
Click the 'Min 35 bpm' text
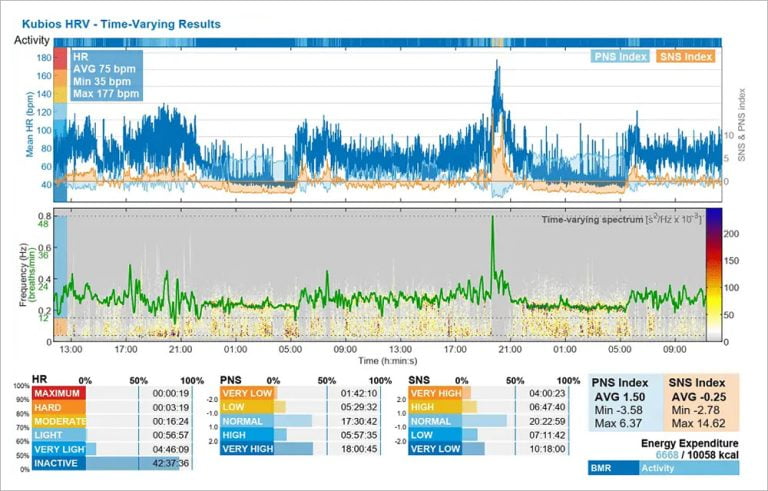(x=102, y=81)
